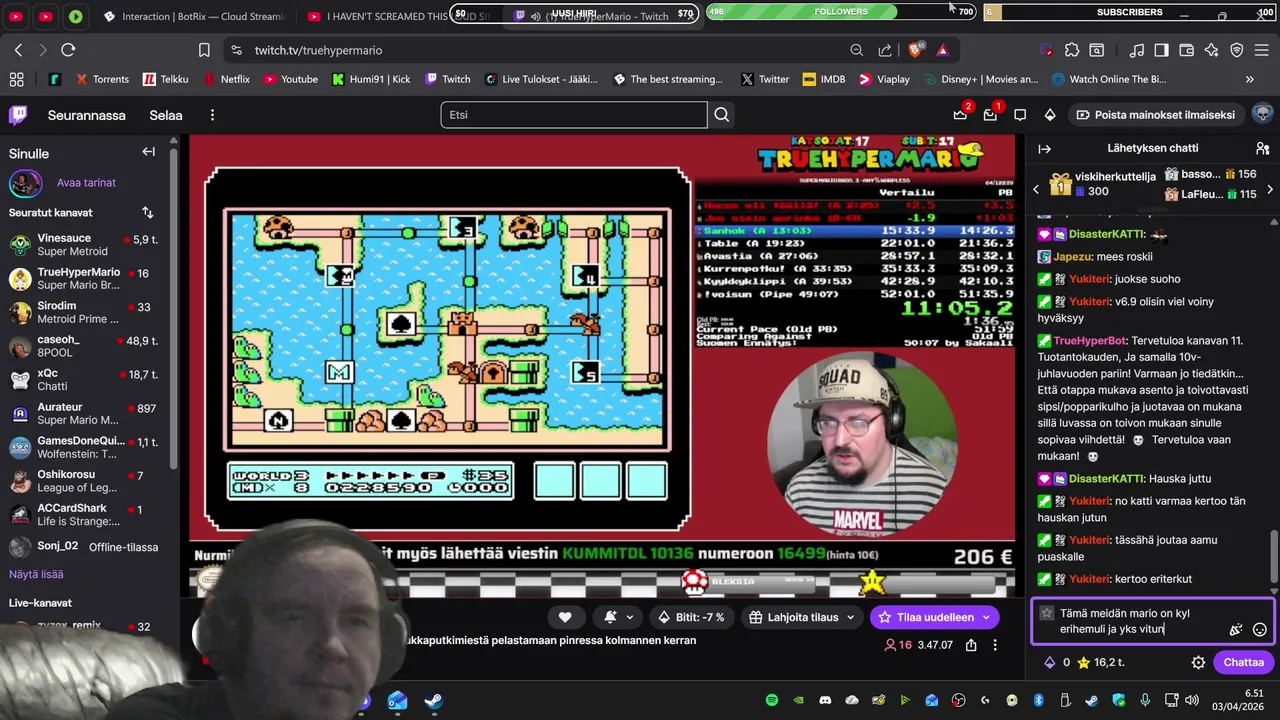Share the stream with share icon

[x=971, y=645]
